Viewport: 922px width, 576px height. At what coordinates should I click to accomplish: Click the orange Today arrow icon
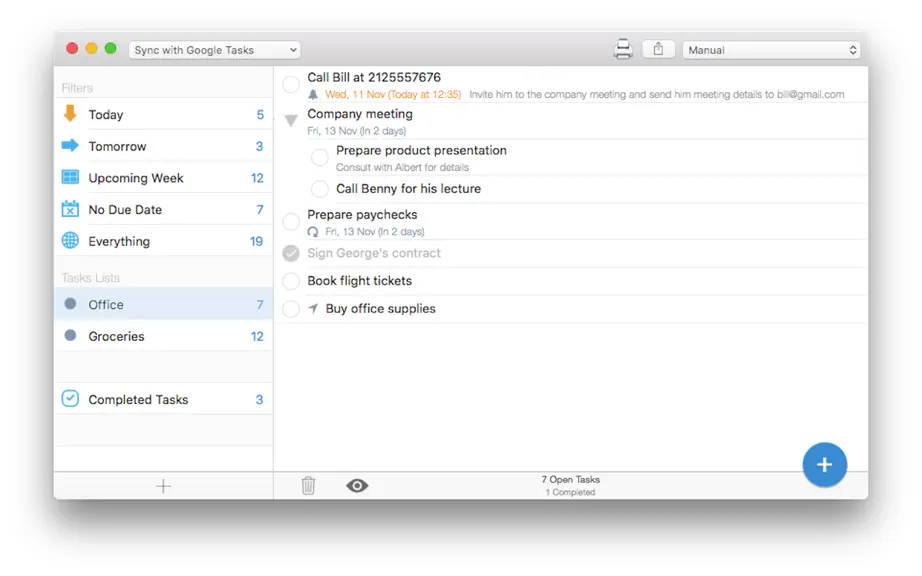tap(70, 113)
